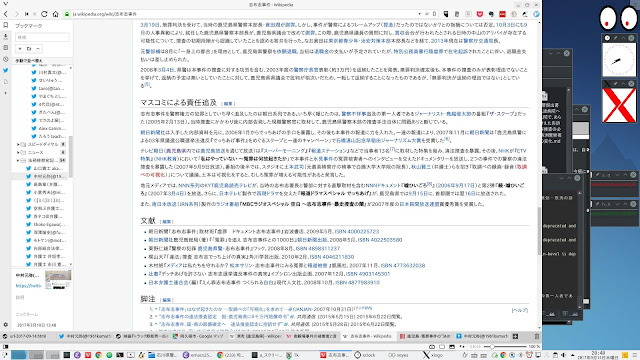Switch to the last Twitter tab beside the plus button
The width and height of the screenshot is (640, 360).
click(x=482, y=336)
